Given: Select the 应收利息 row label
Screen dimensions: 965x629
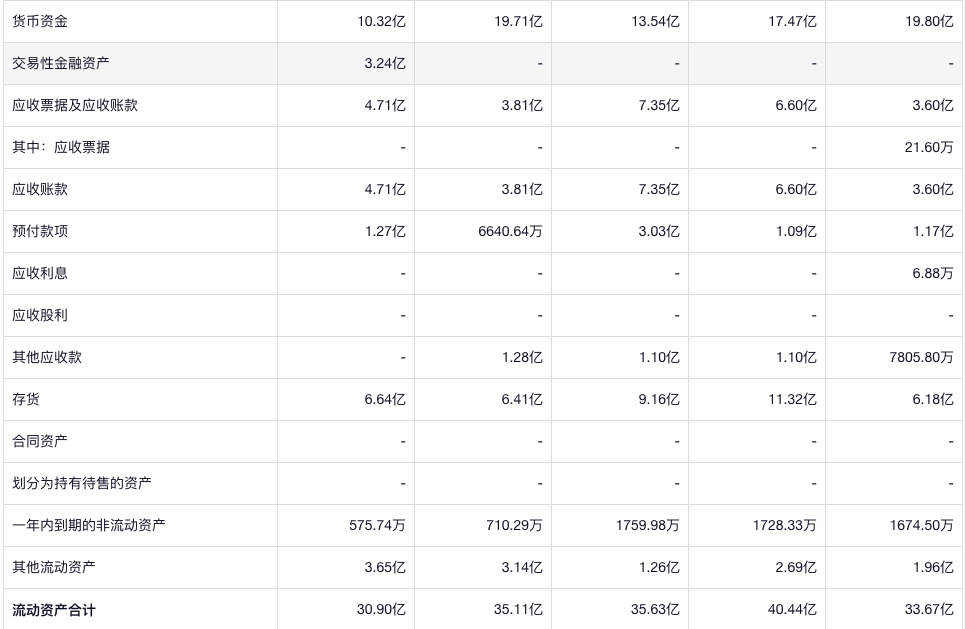Looking at the screenshot, I should tap(40, 273).
